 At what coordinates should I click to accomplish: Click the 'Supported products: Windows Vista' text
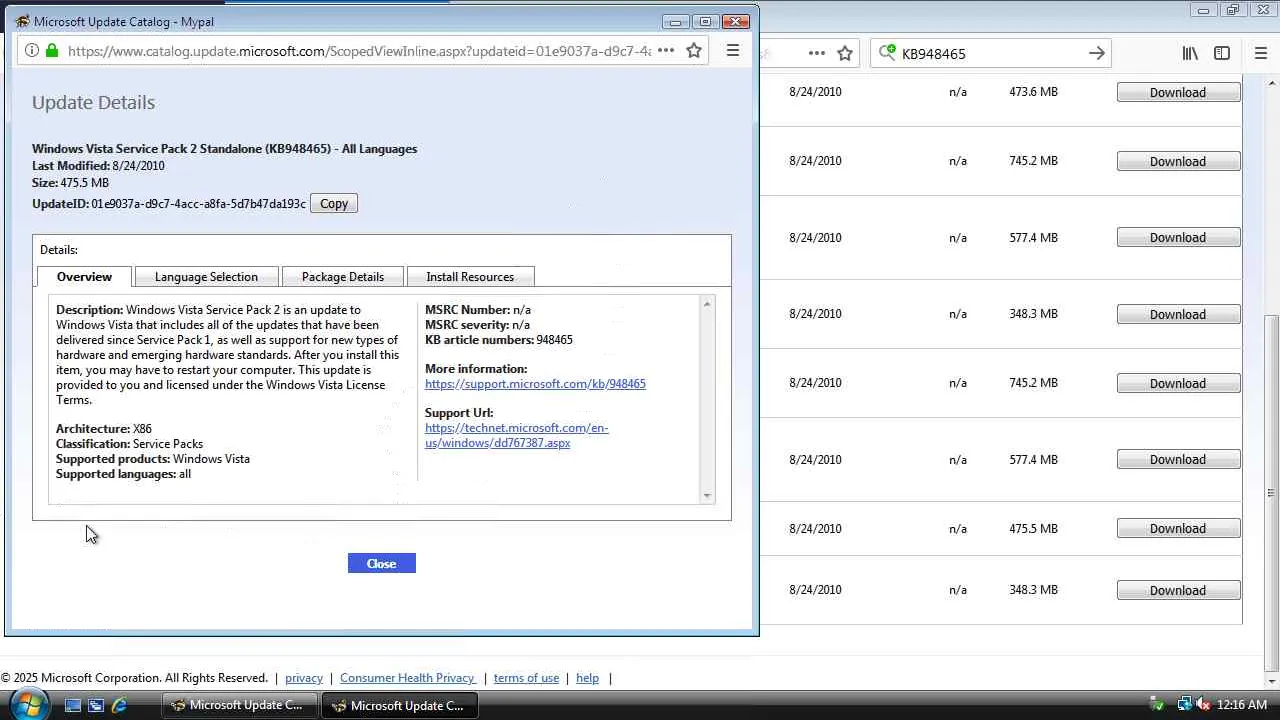(x=153, y=459)
